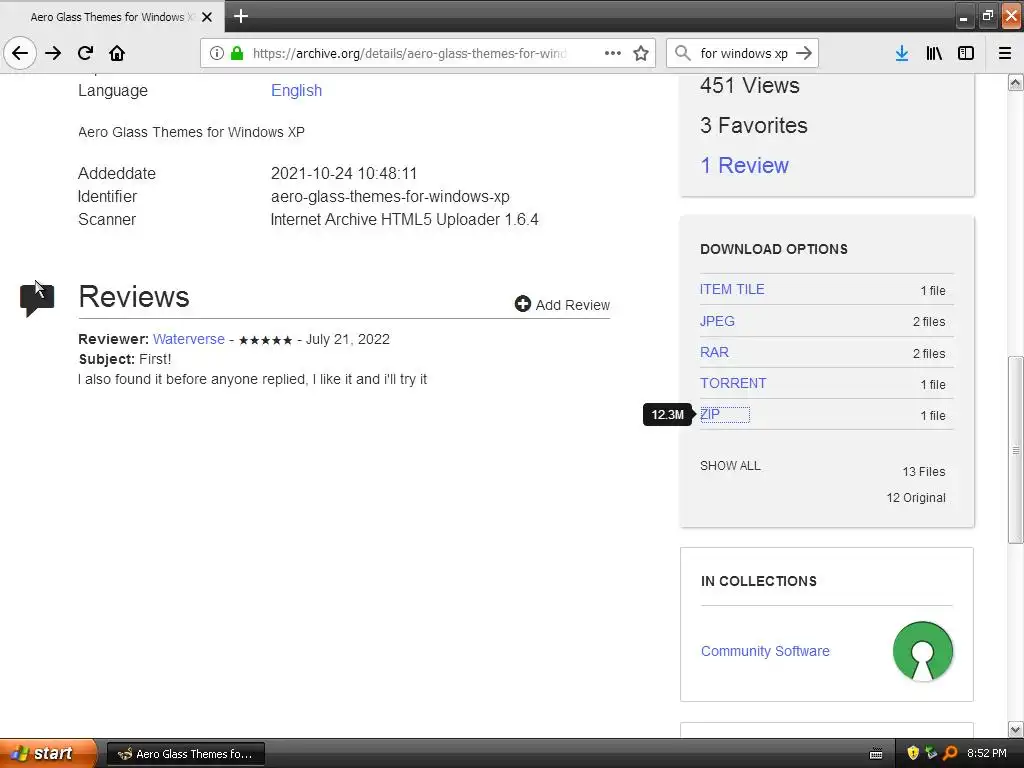Image resolution: width=1024 pixels, height=768 pixels.
Task: Open the JPEG download option
Action: [717, 321]
